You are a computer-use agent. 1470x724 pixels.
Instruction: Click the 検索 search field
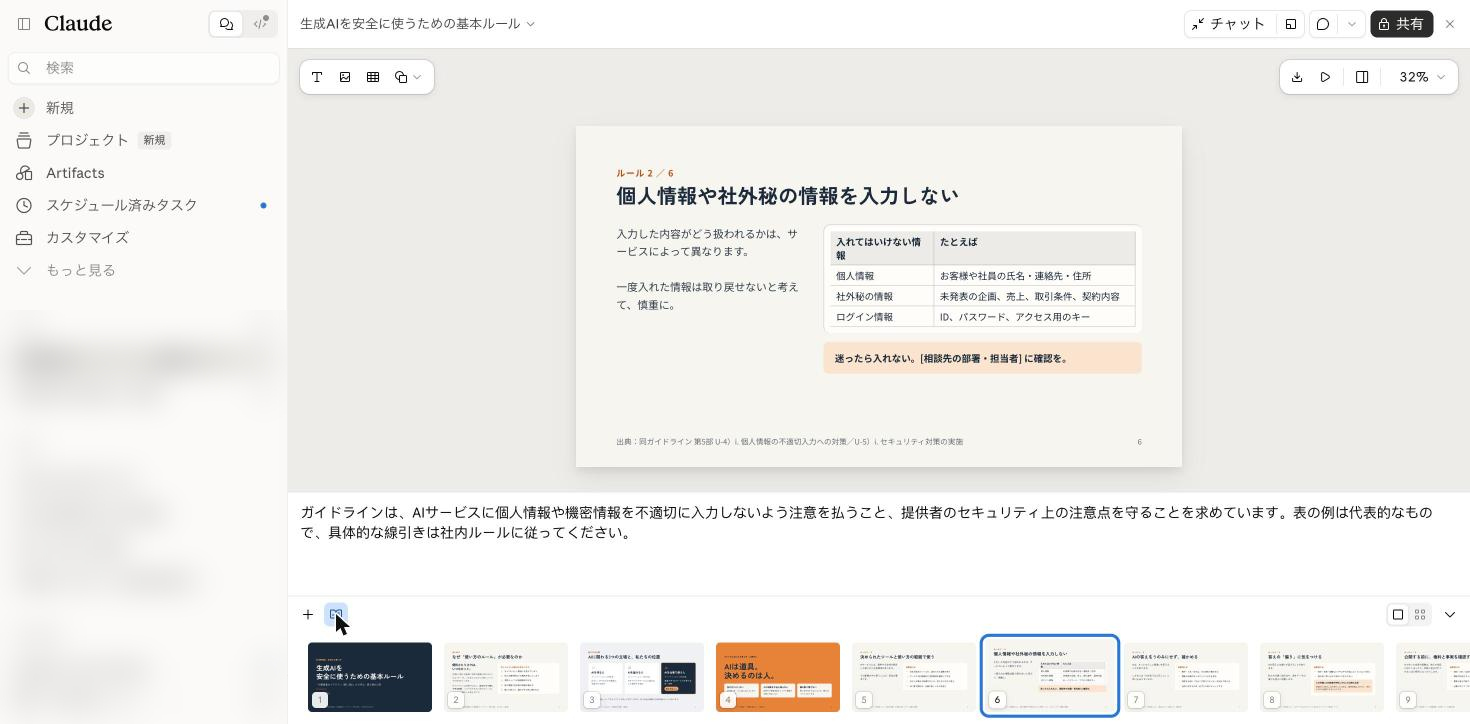coord(144,68)
